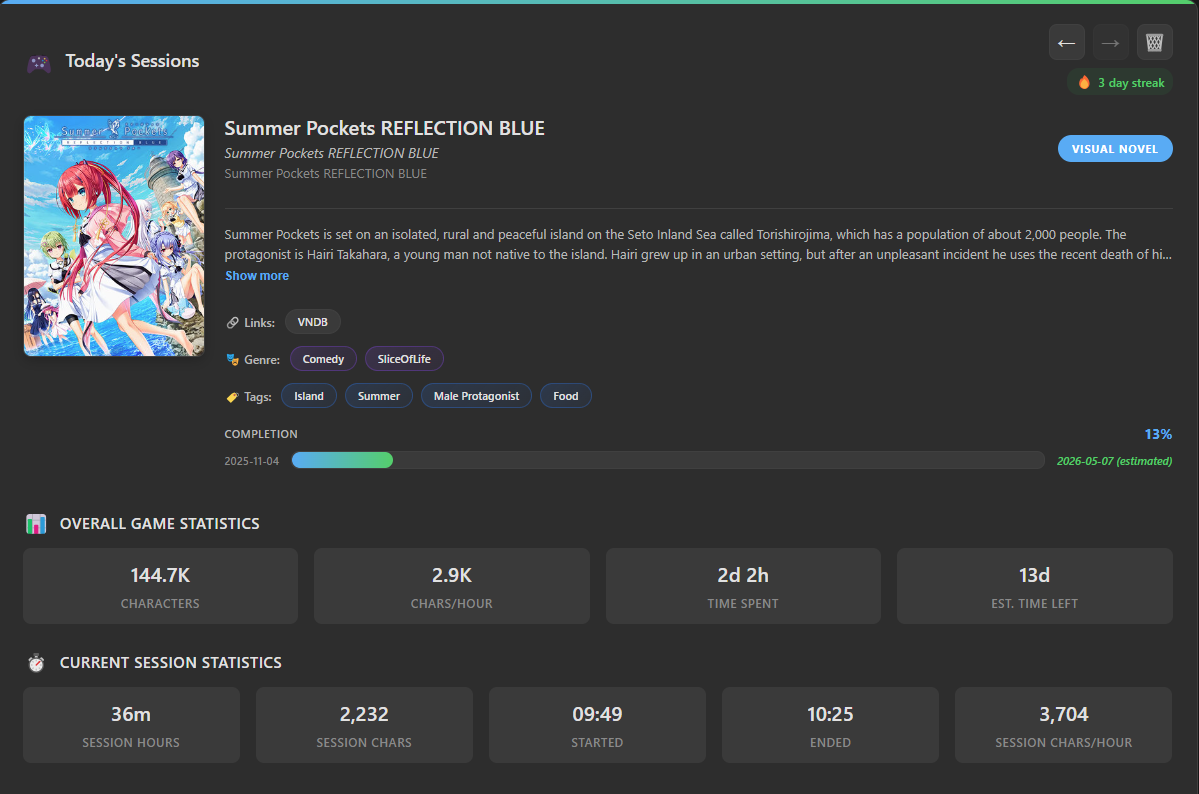Click the start date 2025-11-04
This screenshot has width=1199, height=794.
tap(252, 461)
